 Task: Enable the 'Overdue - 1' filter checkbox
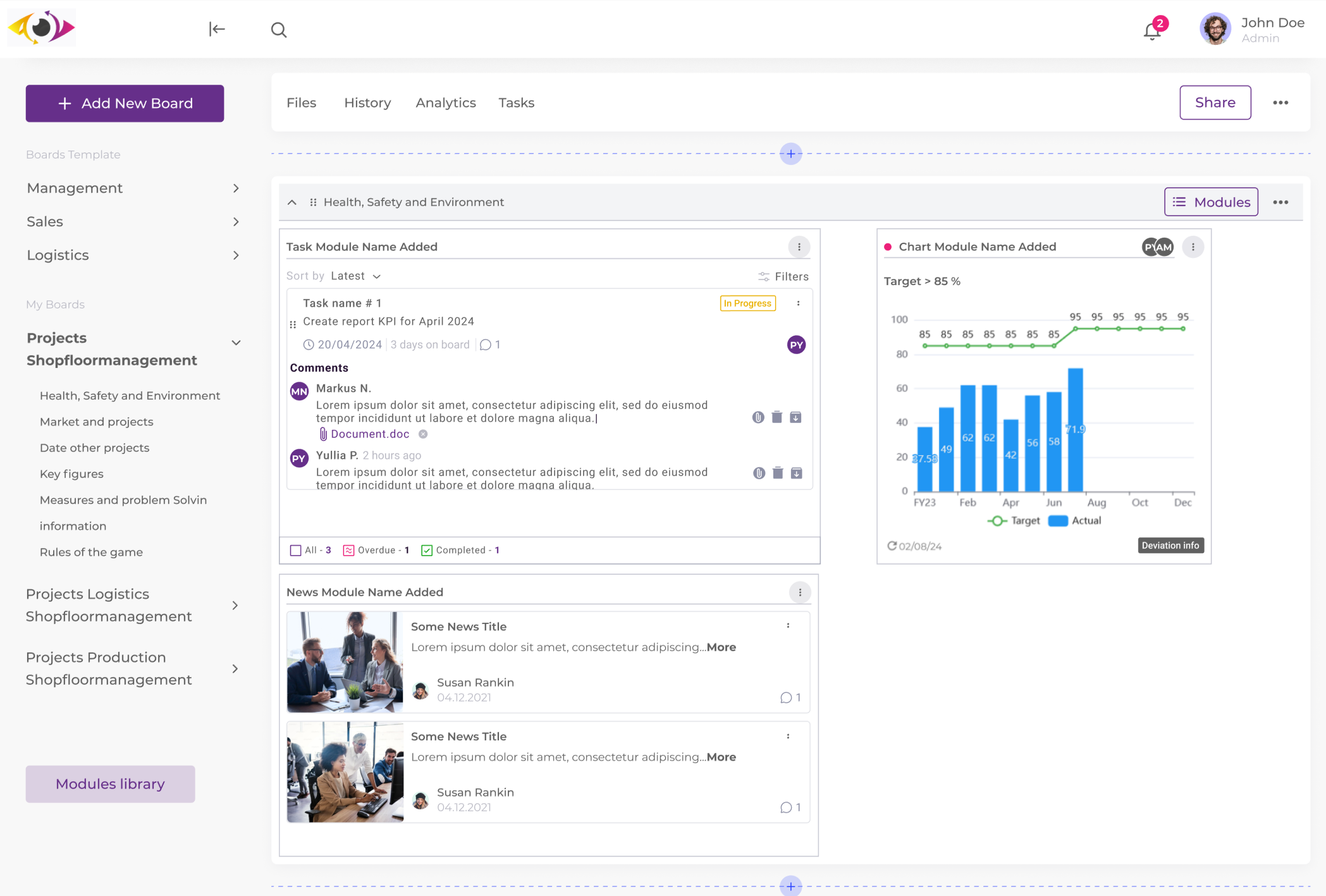coord(348,550)
